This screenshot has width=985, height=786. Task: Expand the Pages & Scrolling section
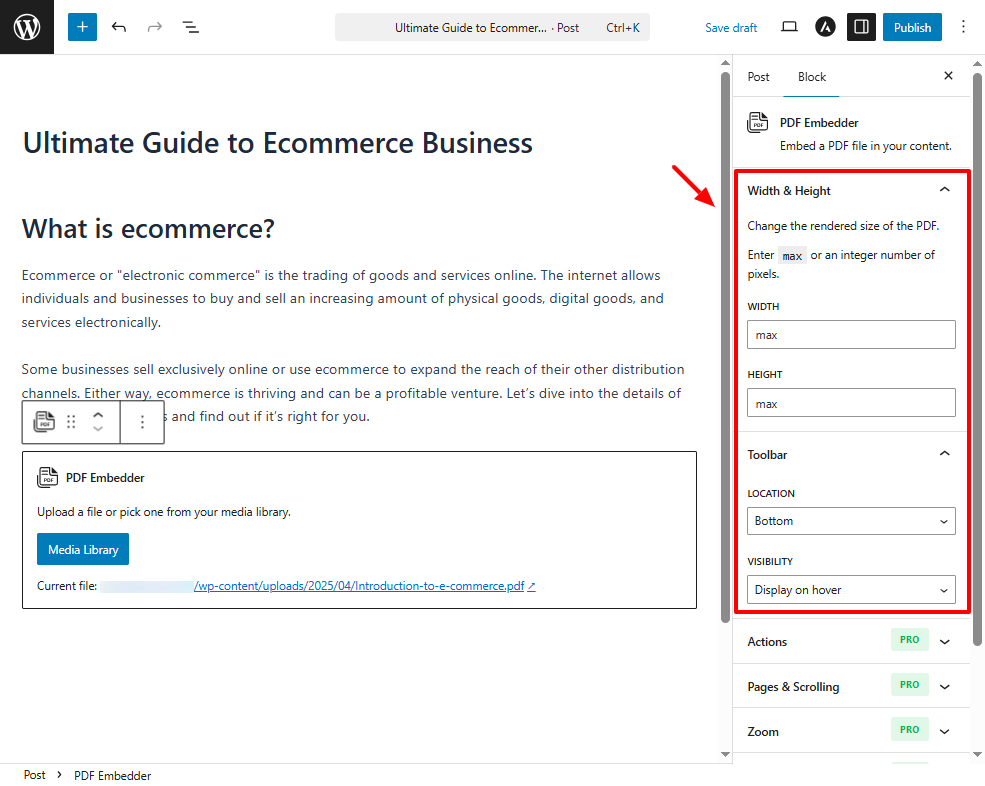tap(944, 687)
